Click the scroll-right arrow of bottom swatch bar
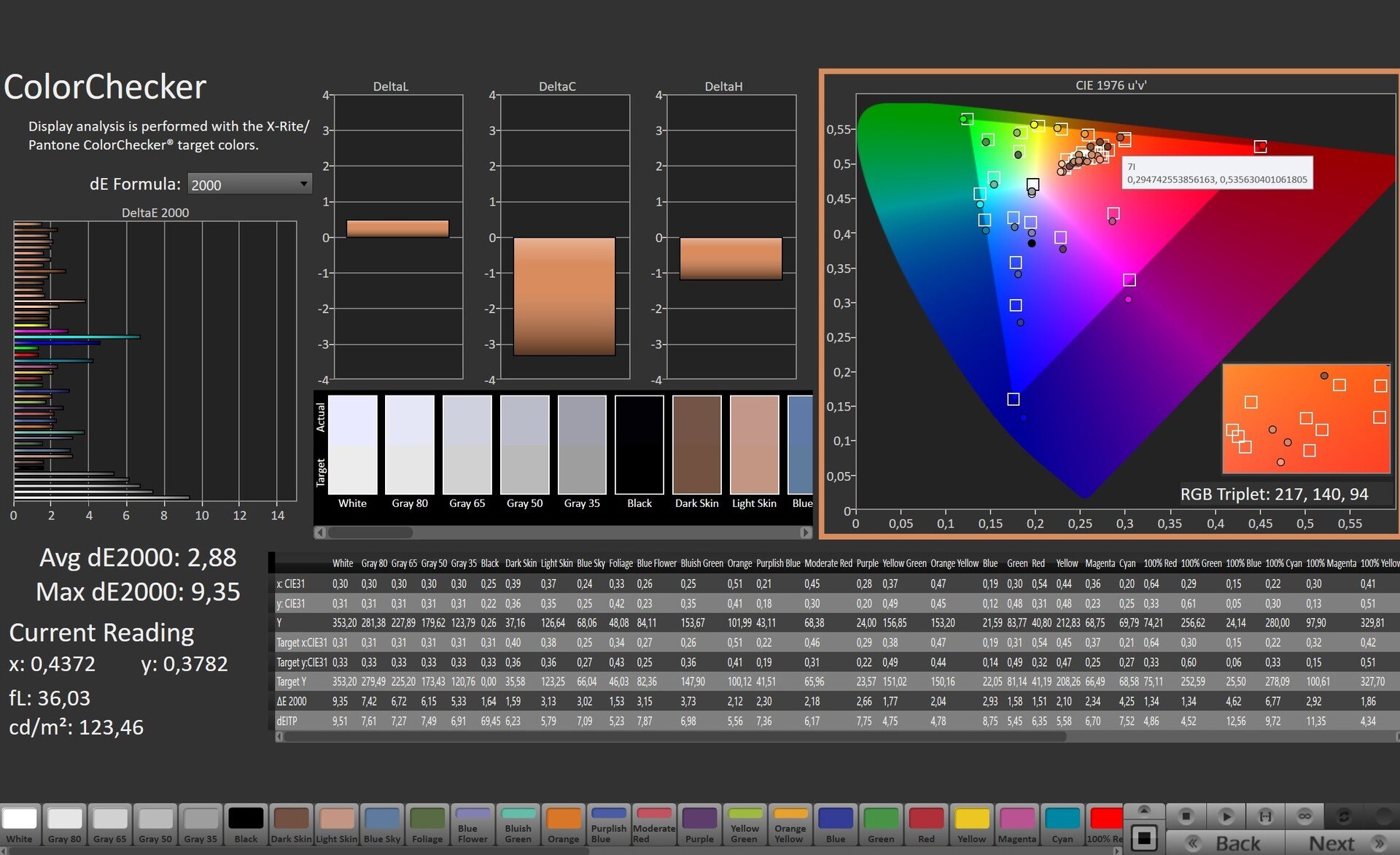The width and height of the screenshot is (1400, 855). click(x=1119, y=851)
